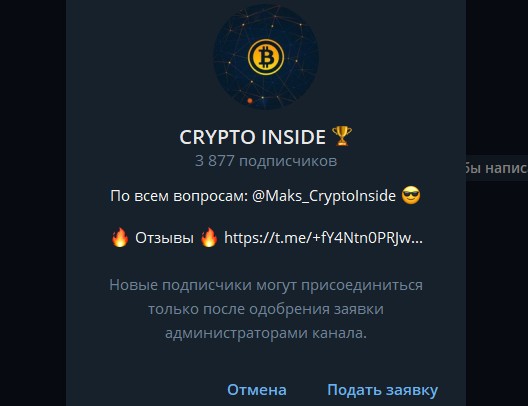This screenshot has height=406, width=528.
Task: Click the fire emoji after Отзывы
Action: click(x=209, y=237)
